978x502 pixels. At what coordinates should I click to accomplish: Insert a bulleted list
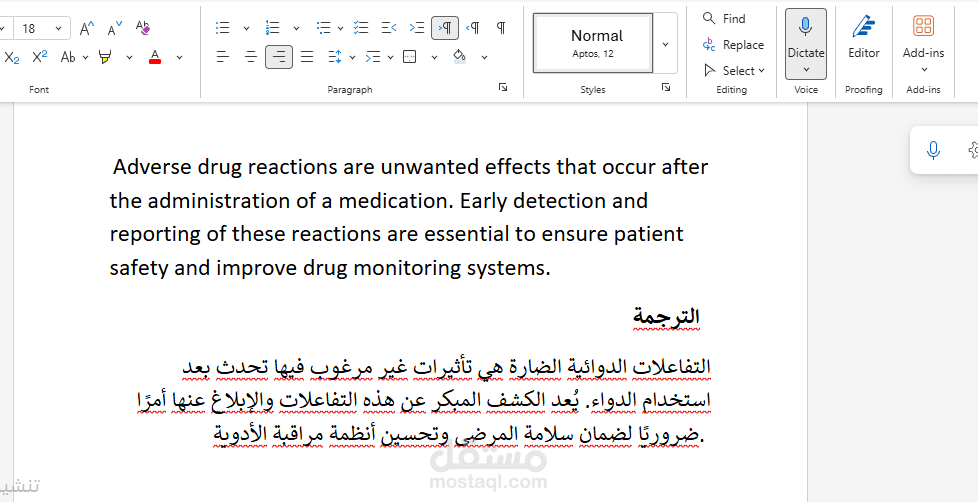(x=223, y=27)
